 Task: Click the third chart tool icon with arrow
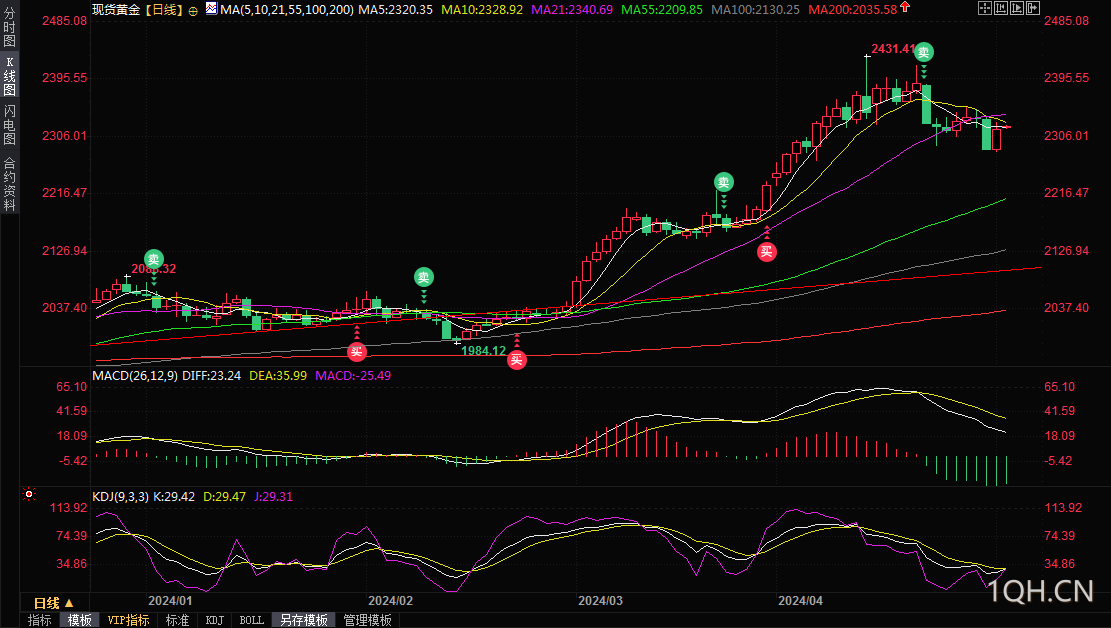1017,9
